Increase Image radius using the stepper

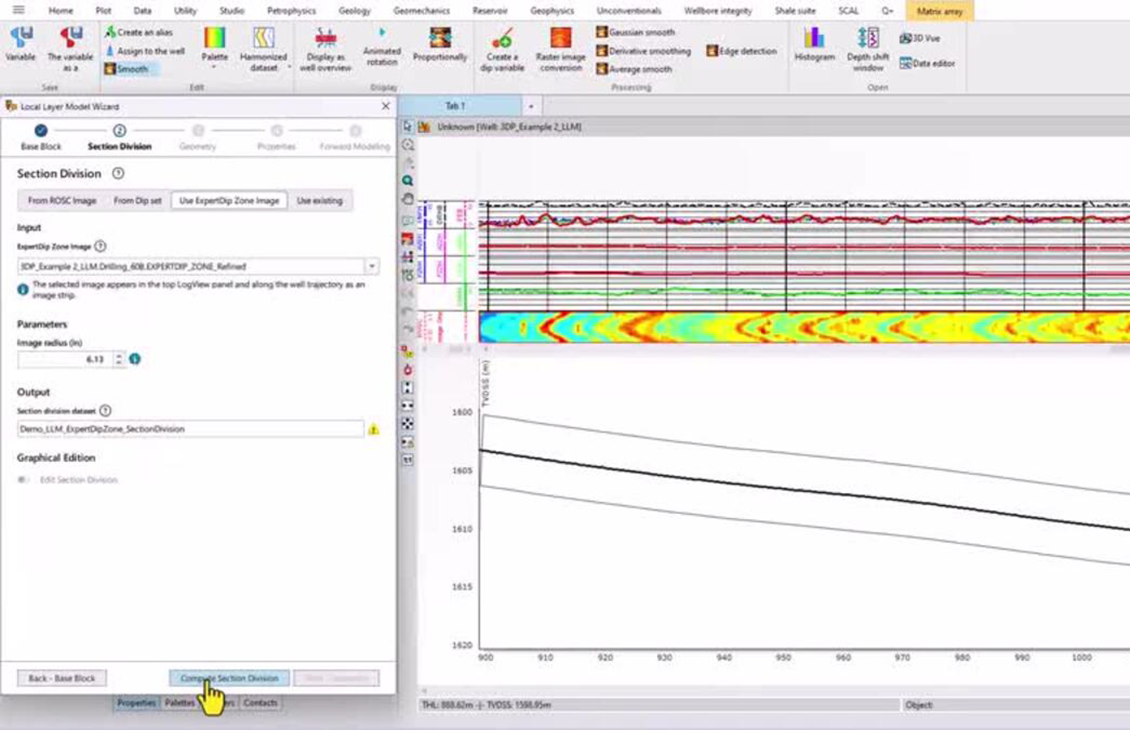117,356
